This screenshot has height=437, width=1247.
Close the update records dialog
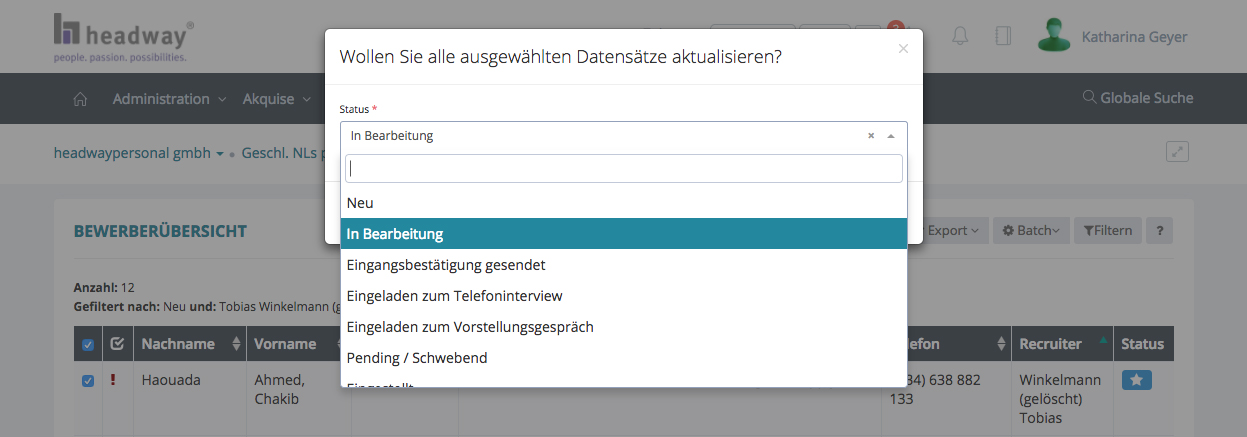[x=903, y=48]
